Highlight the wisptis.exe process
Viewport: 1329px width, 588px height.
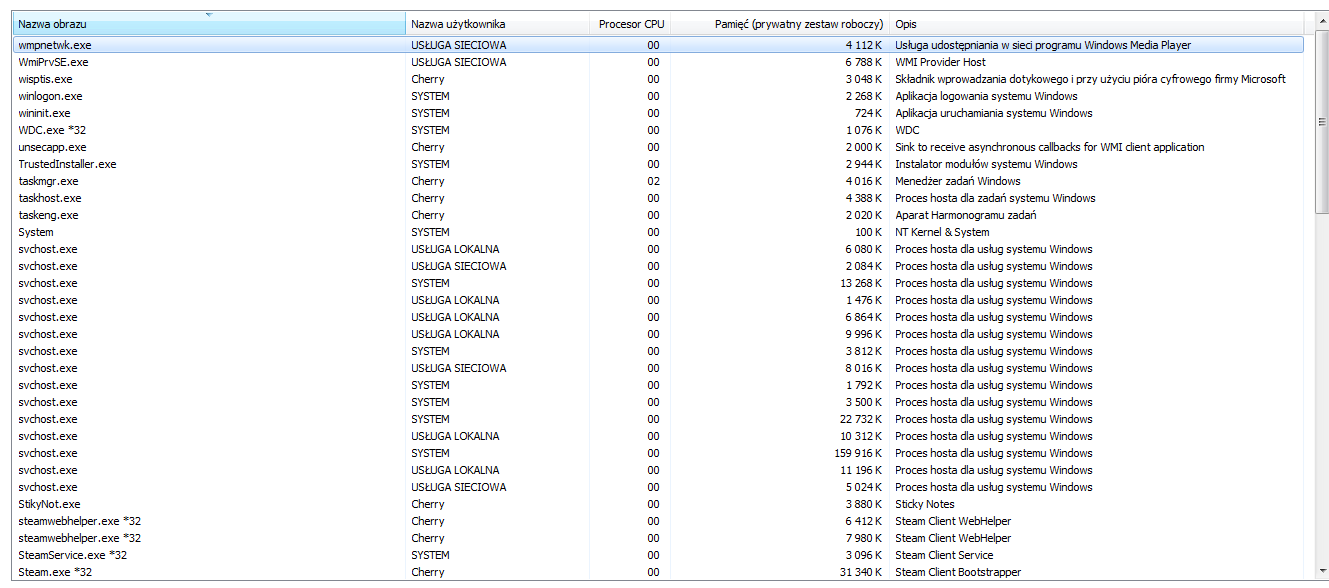point(45,79)
